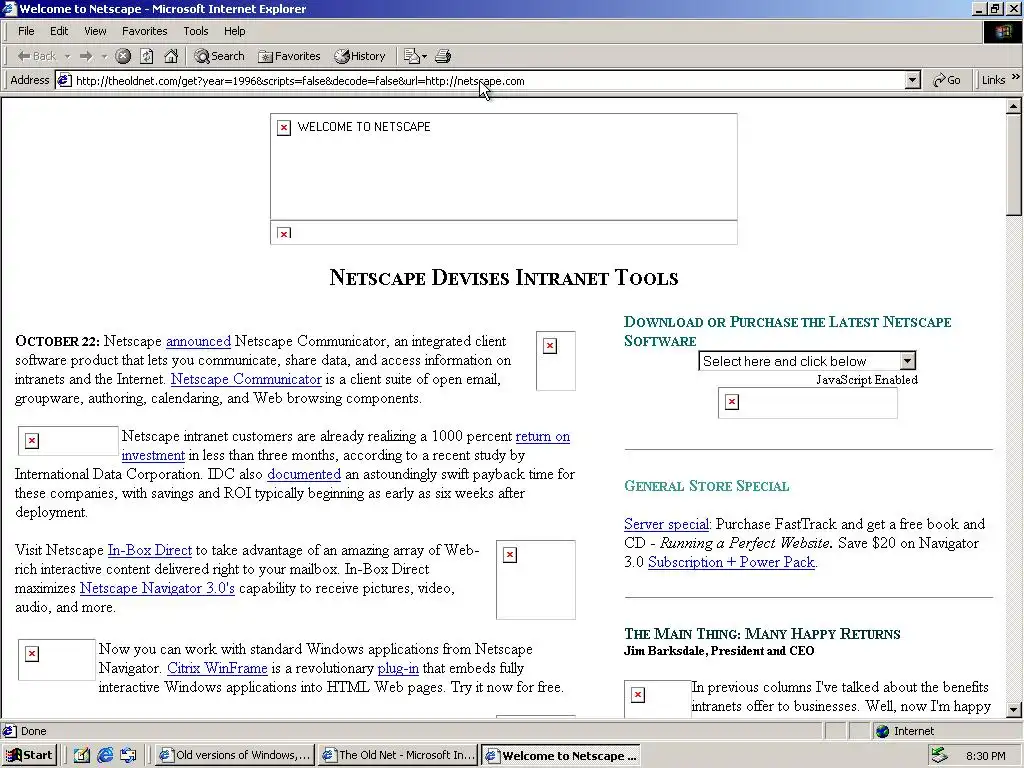Open 'Select here and click below' dropdown

pos(807,361)
